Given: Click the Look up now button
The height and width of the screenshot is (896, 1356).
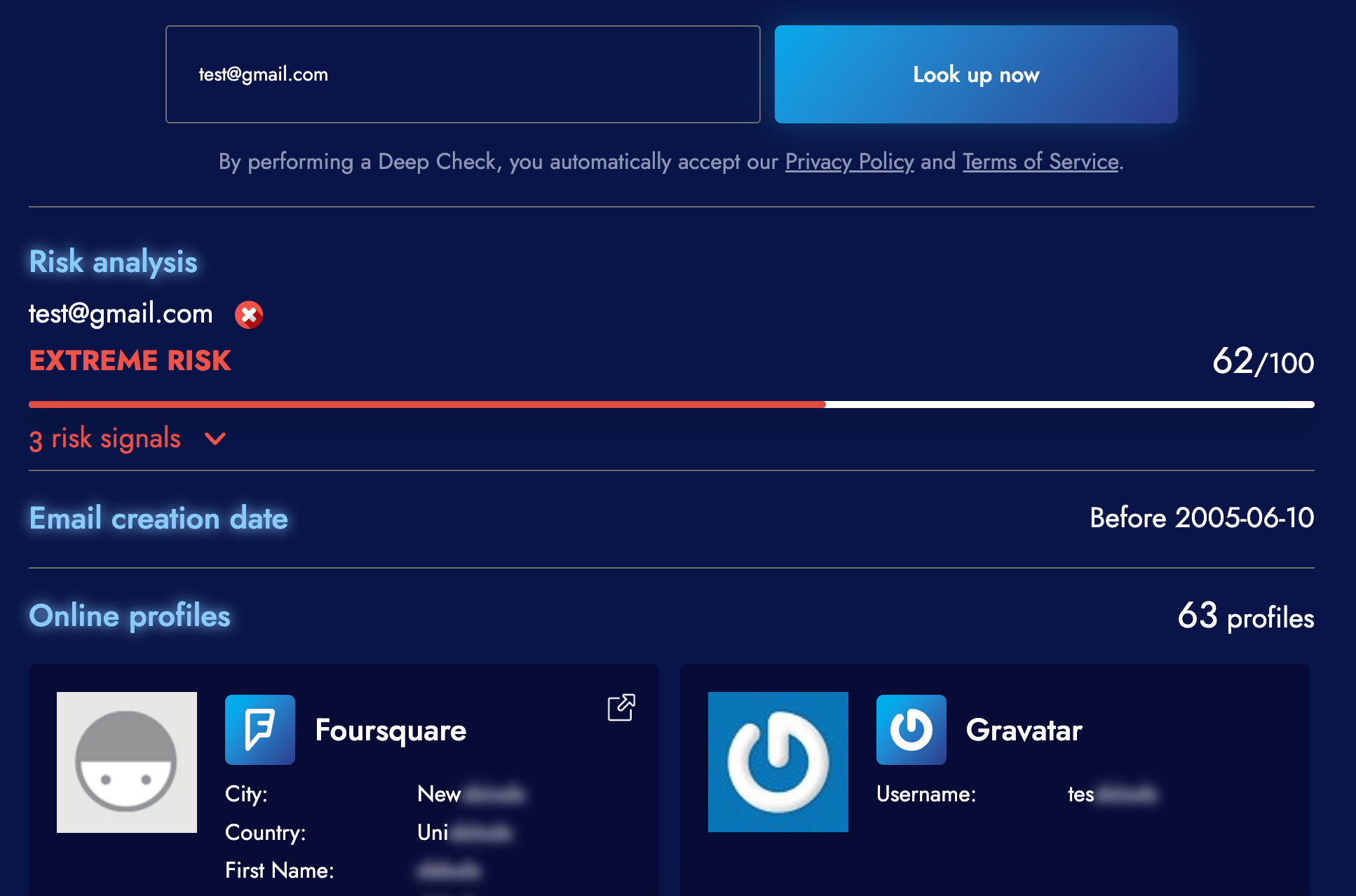Looking at the screenshot, I should (976, 74).
